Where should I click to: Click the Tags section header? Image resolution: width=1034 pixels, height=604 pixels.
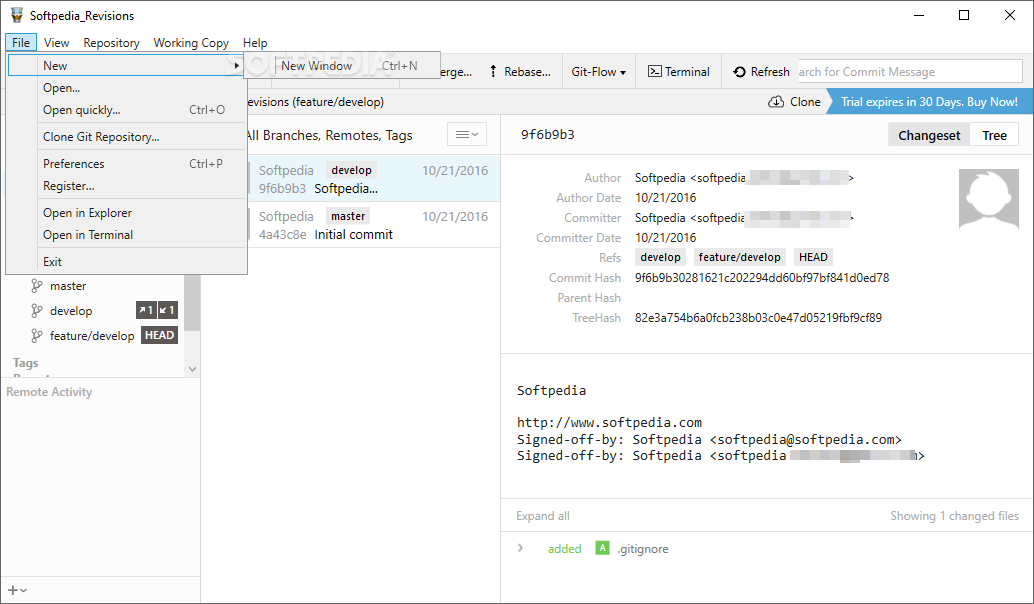[x=26, y=363]
